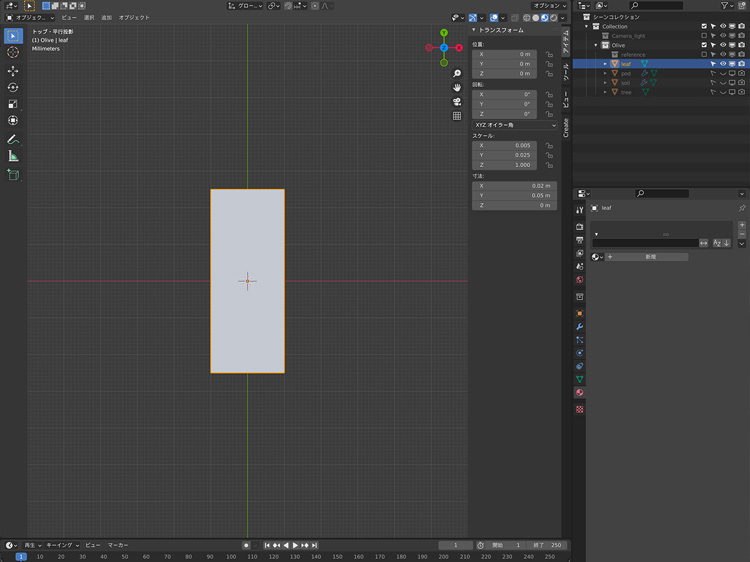Toggle camera view in the viewport
750x562 pixels.
coord(457,102)
